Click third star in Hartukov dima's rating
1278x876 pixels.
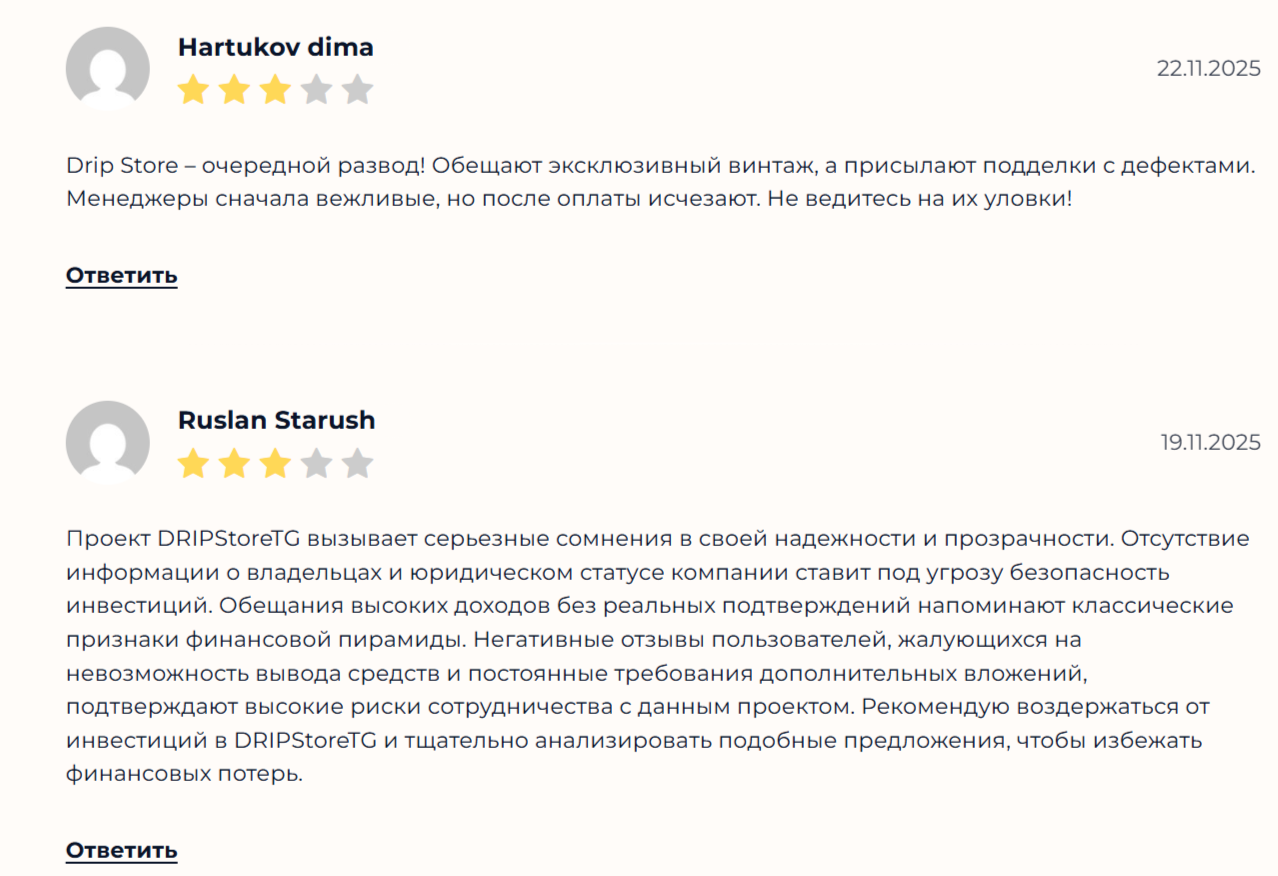275,91
